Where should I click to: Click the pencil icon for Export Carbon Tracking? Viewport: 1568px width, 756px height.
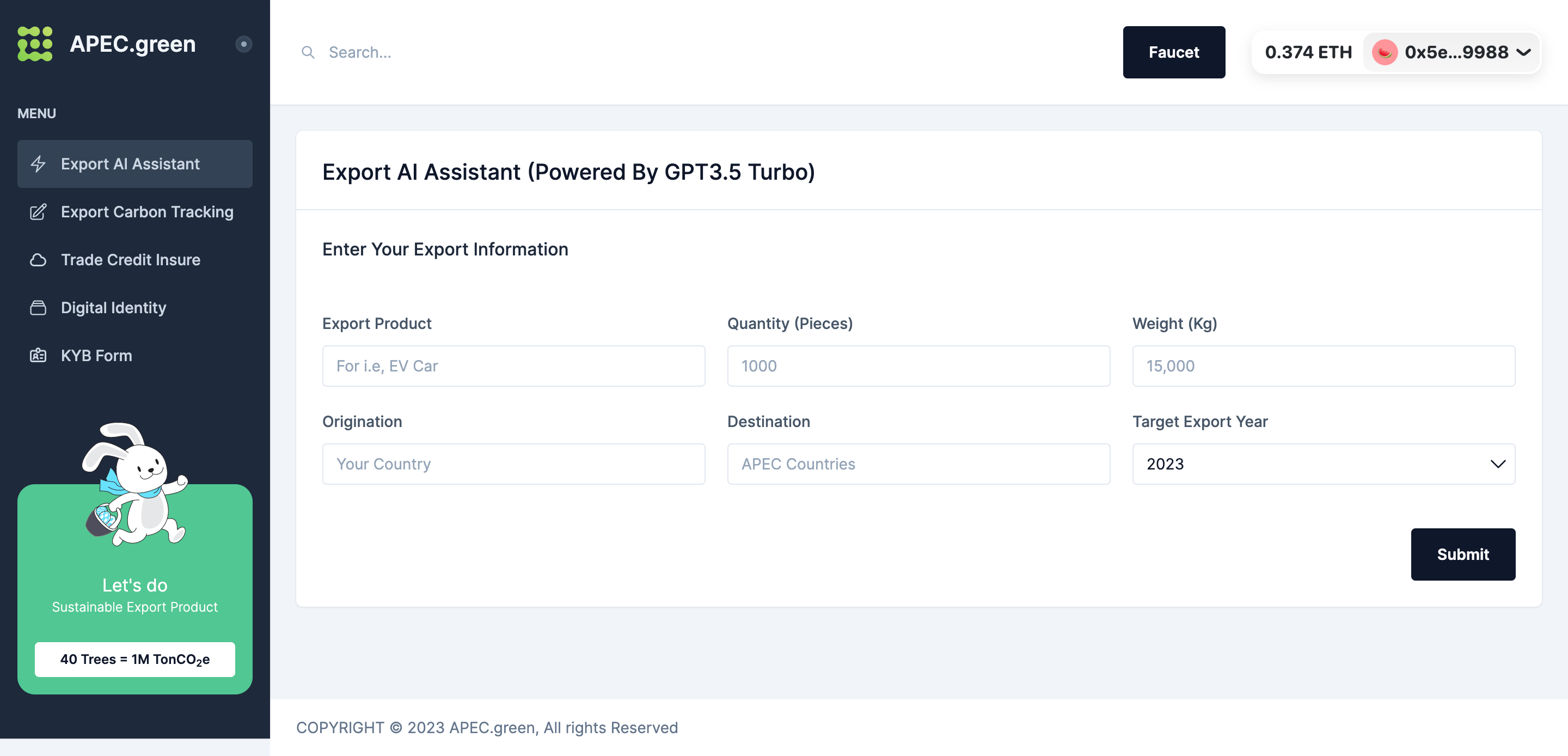click(38, 212)
